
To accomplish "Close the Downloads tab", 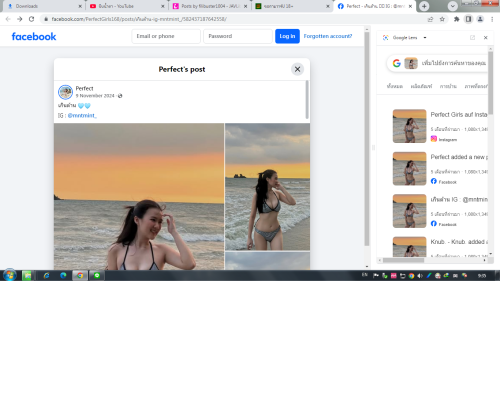I will [80, 6].
